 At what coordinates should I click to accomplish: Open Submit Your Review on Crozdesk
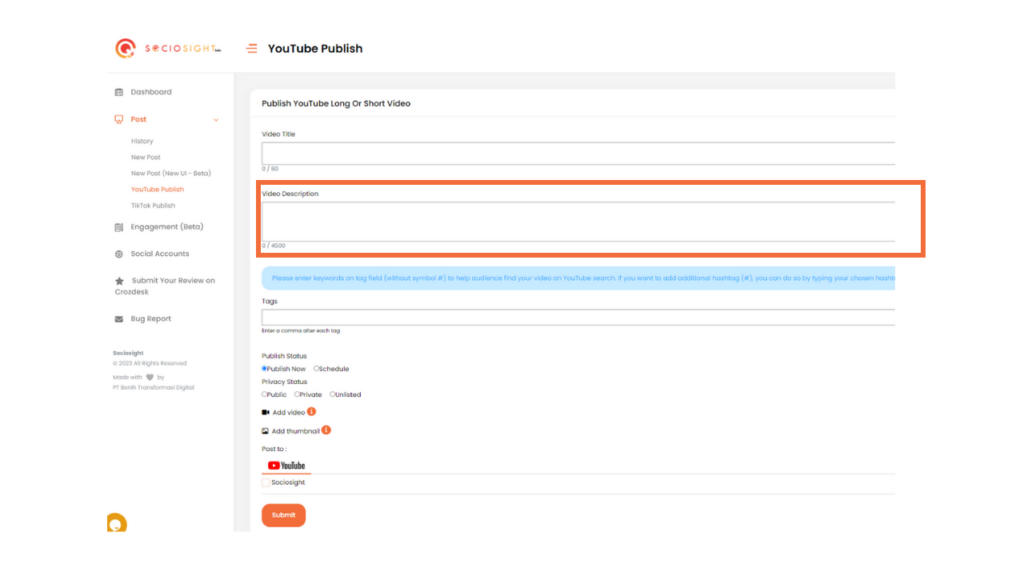[165, 286]
